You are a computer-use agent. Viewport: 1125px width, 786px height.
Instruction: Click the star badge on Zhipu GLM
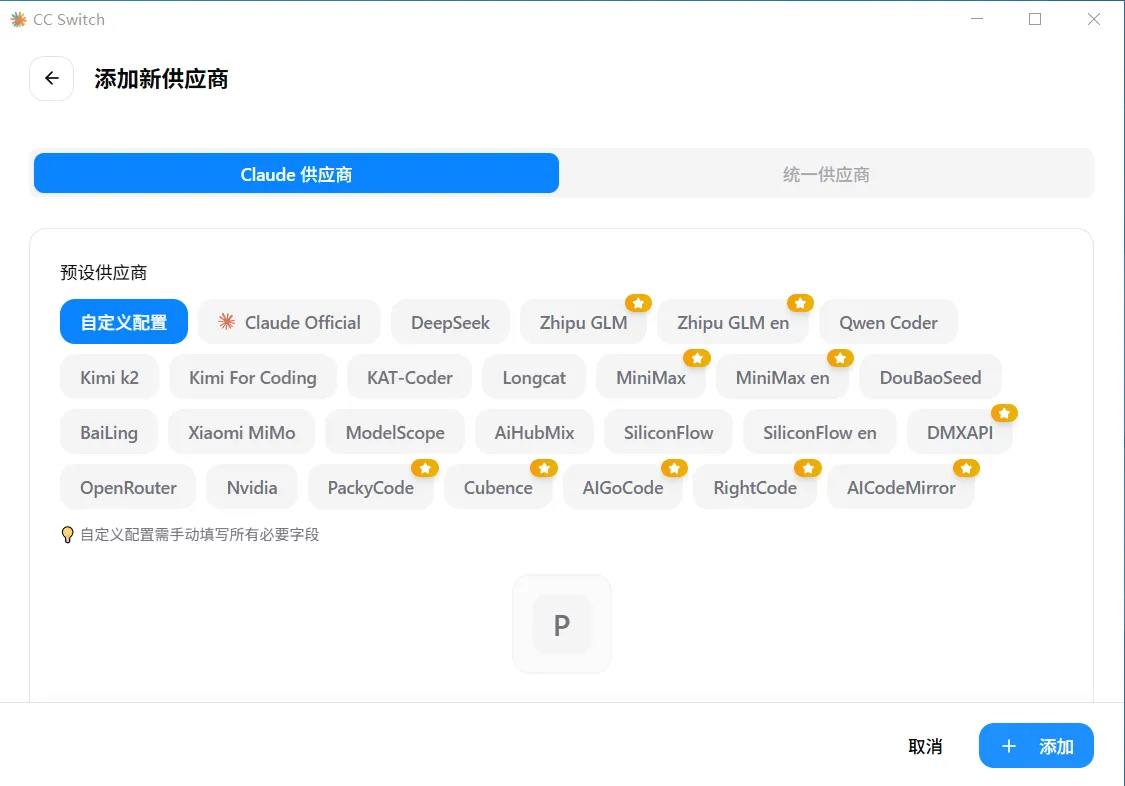(x=638, y=302)
